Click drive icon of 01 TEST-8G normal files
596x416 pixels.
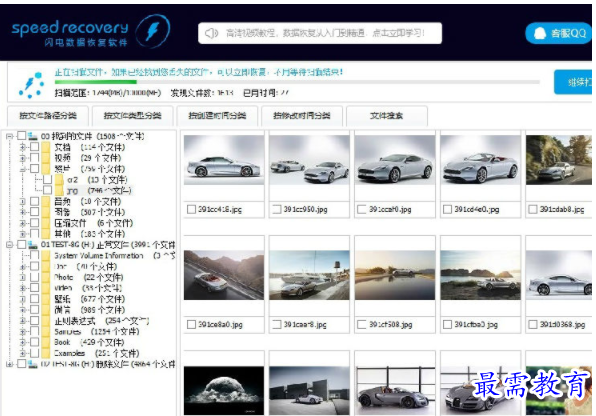tap(33, 245)
